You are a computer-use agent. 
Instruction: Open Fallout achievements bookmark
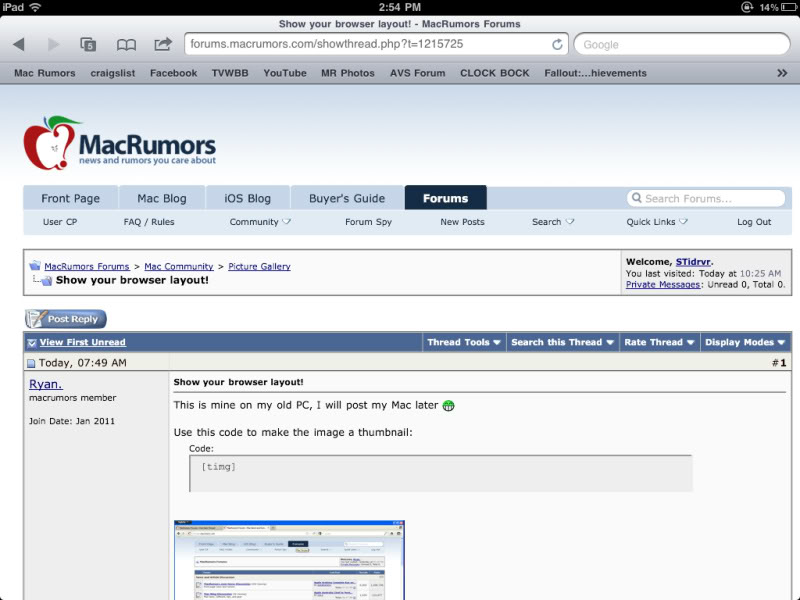point(595,73)
